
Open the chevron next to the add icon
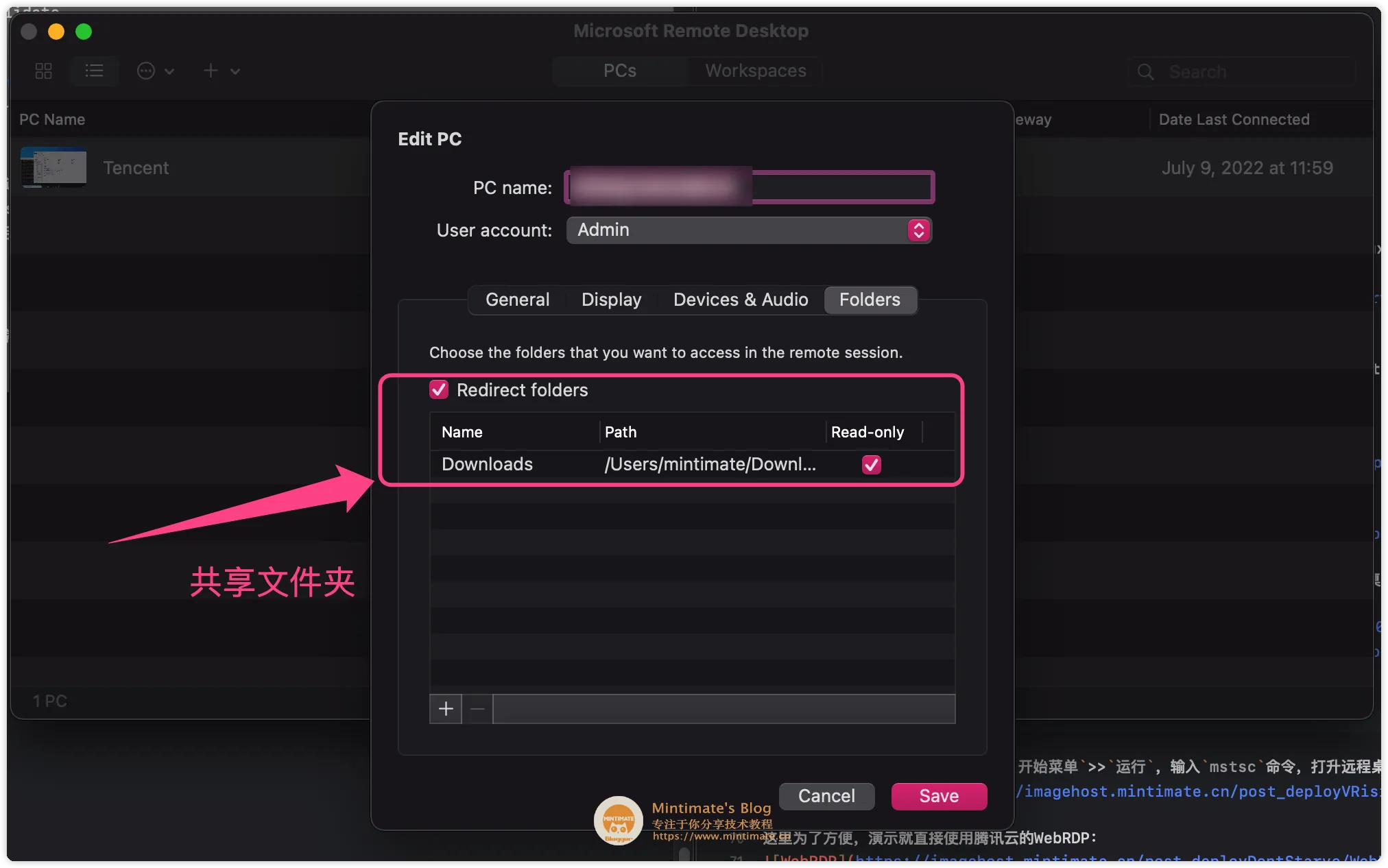point(235,71)
